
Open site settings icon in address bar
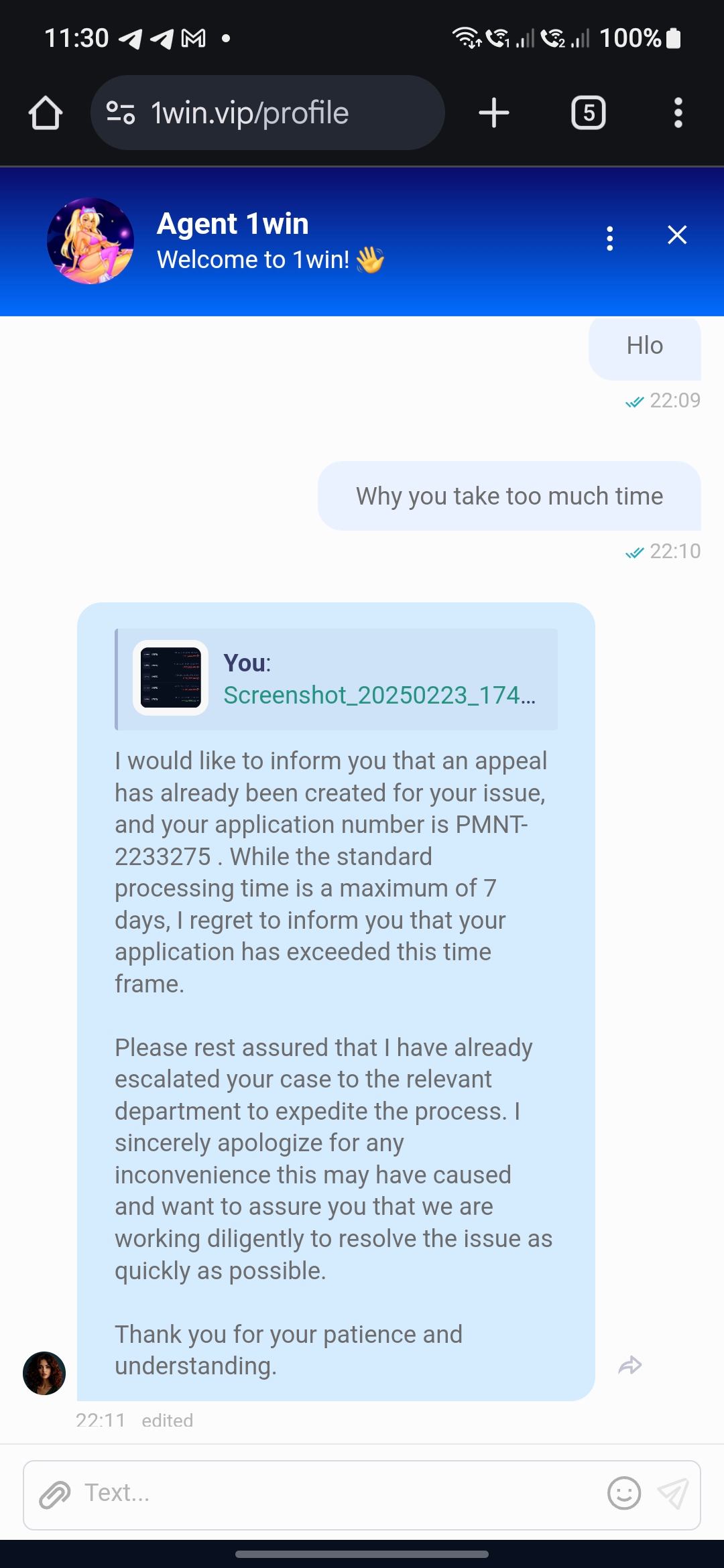(121, 113)
